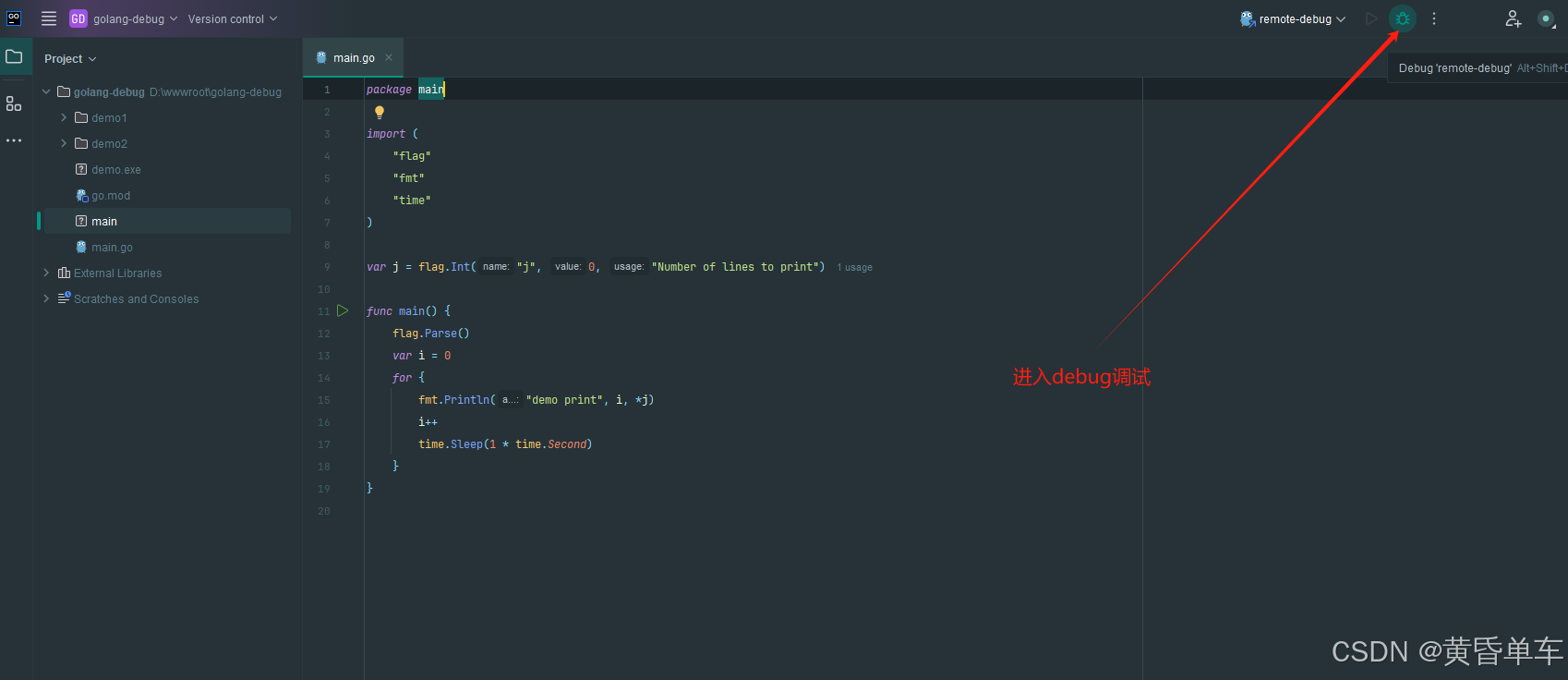This screenshot has width=1568, height=680.
Task: Click the "fmt" import string
Action: [409, 178]
